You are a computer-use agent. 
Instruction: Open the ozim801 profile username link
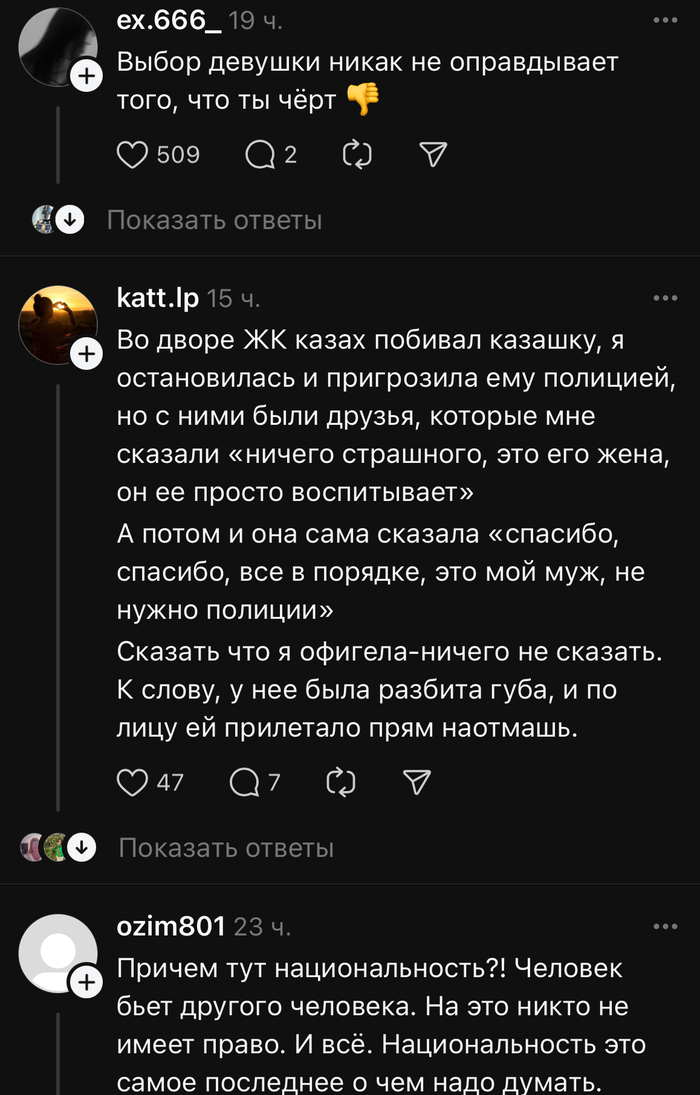click(171, 927)
